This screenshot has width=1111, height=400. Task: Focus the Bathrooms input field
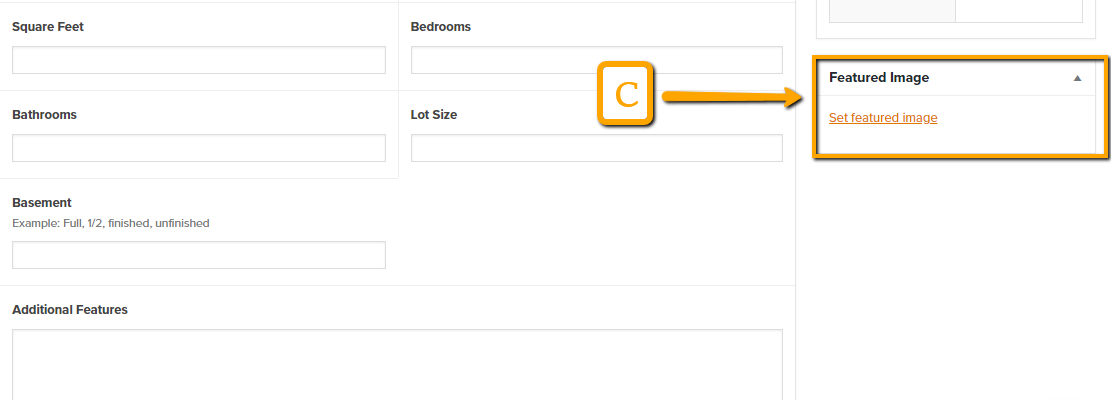click(x=199, y=148)
